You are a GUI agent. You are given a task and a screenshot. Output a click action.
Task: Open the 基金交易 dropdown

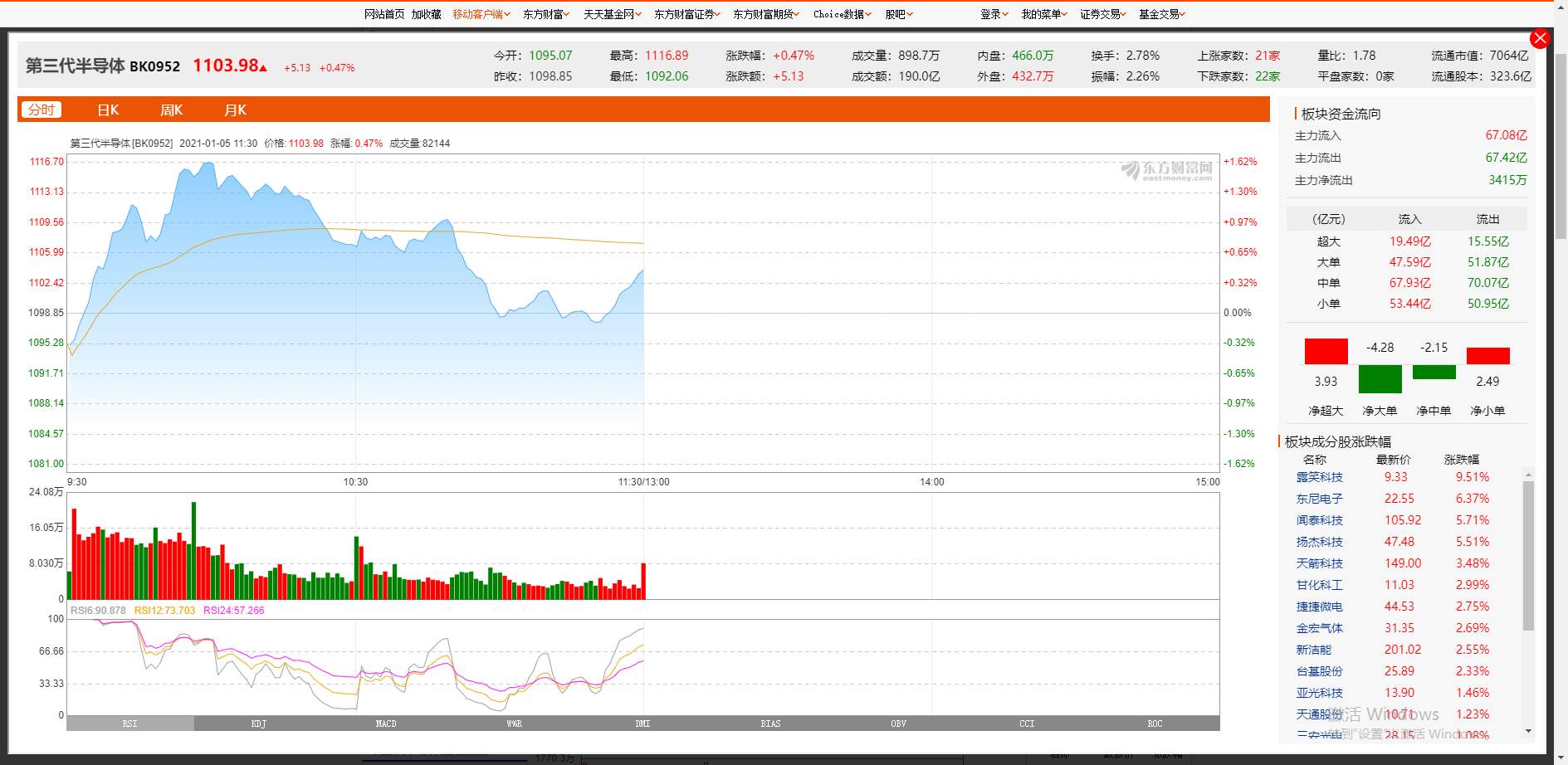tap(1161, 14)
